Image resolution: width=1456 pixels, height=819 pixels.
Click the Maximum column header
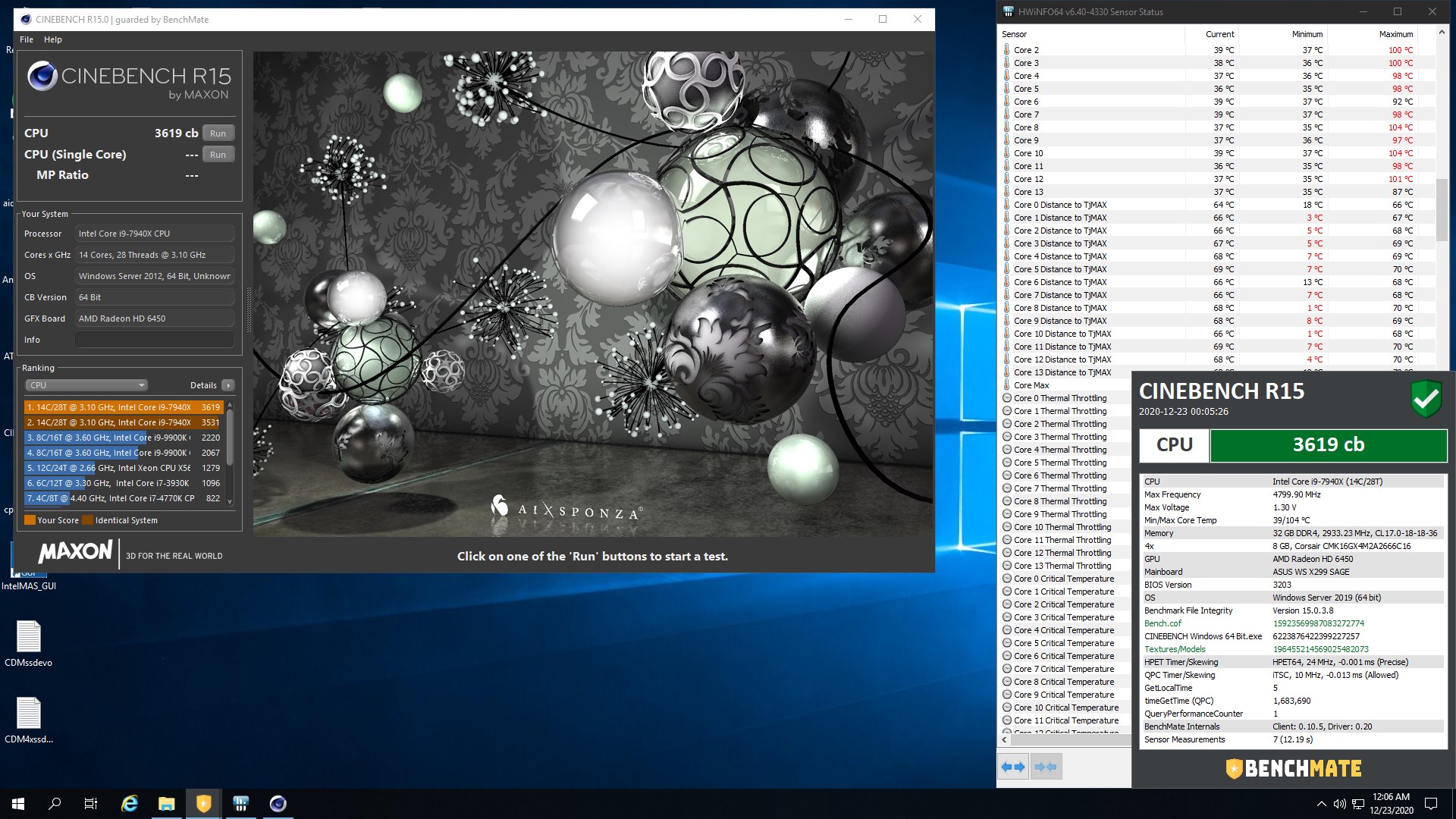[x=1372, y=34]
